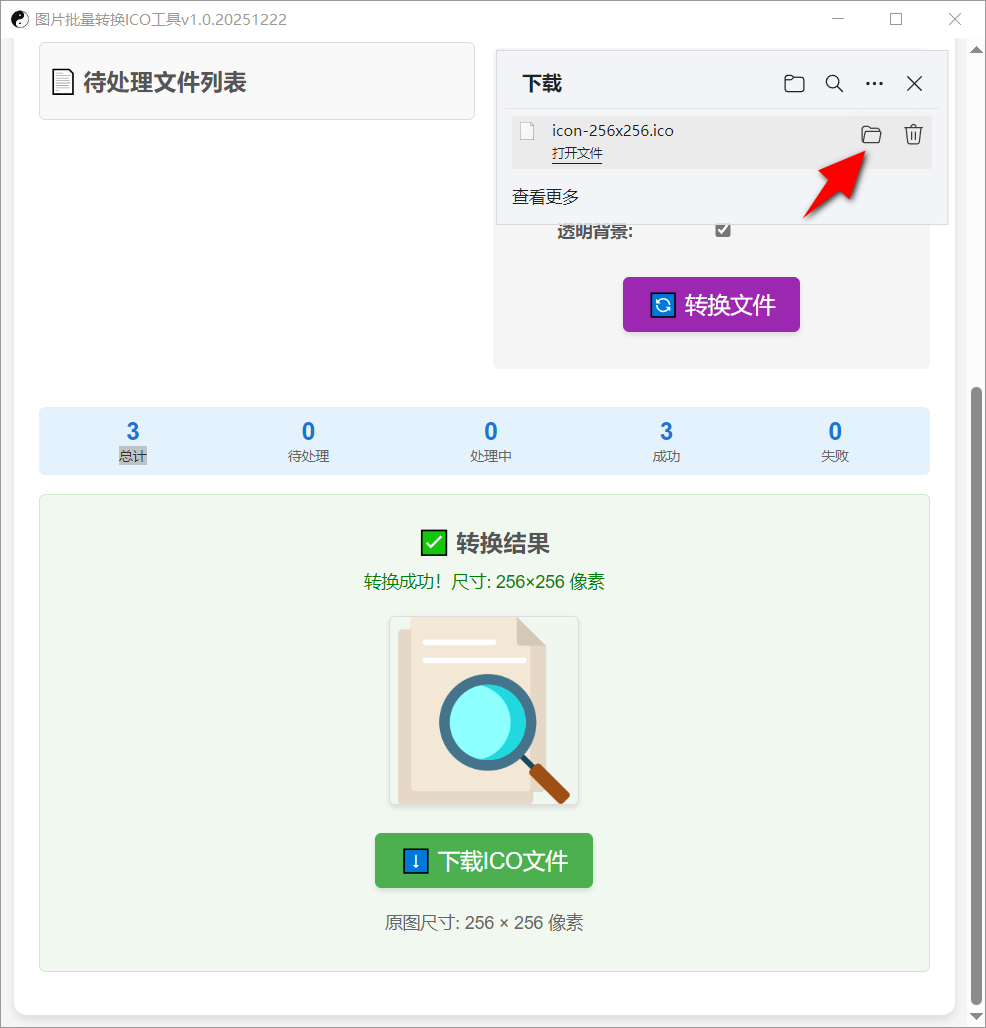Click the magnifier preview thumbnail
This screenshot has width=986, height=1028.
click(483, 711)
